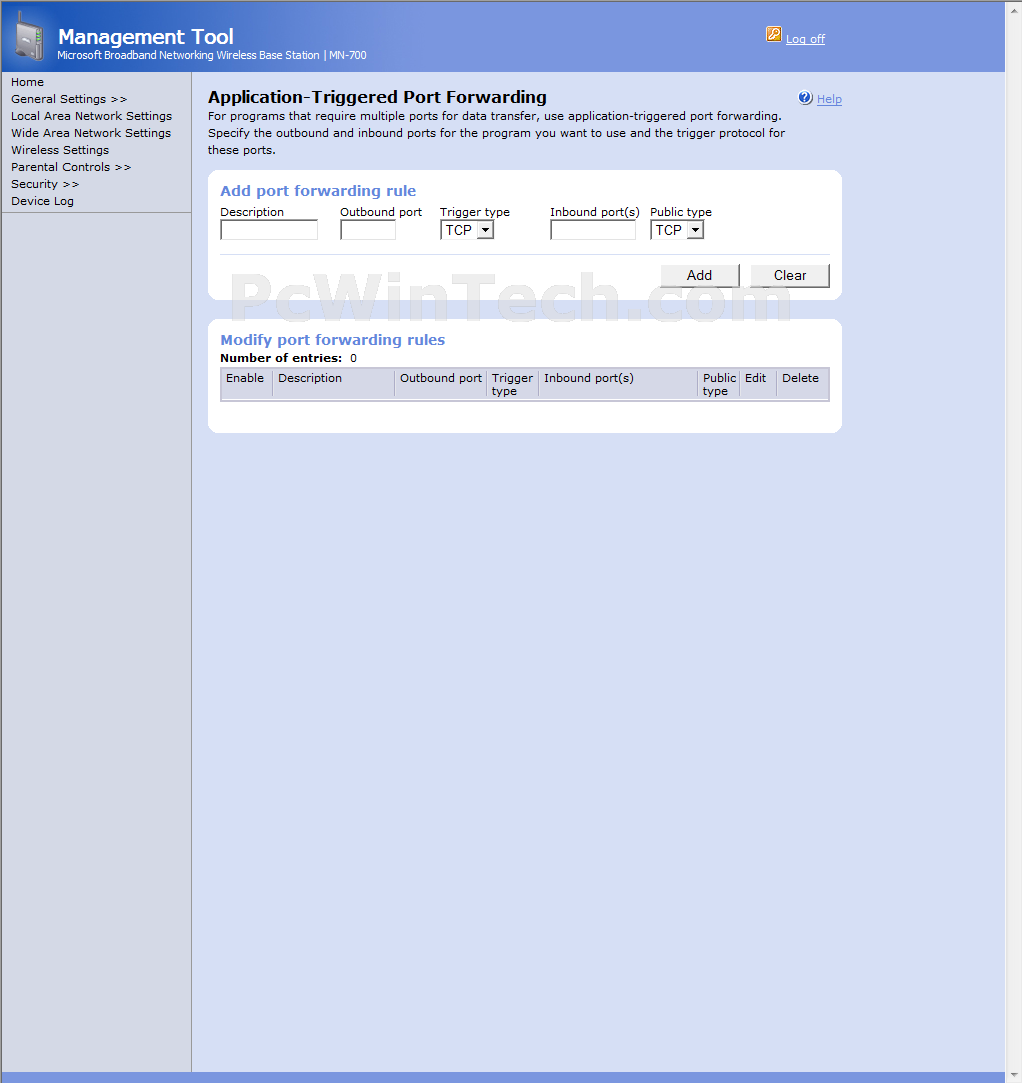The height and width of the screenshot is (1083, 1022).
Task: Click the router base station logo icon
Action: [x=29, y=37]
